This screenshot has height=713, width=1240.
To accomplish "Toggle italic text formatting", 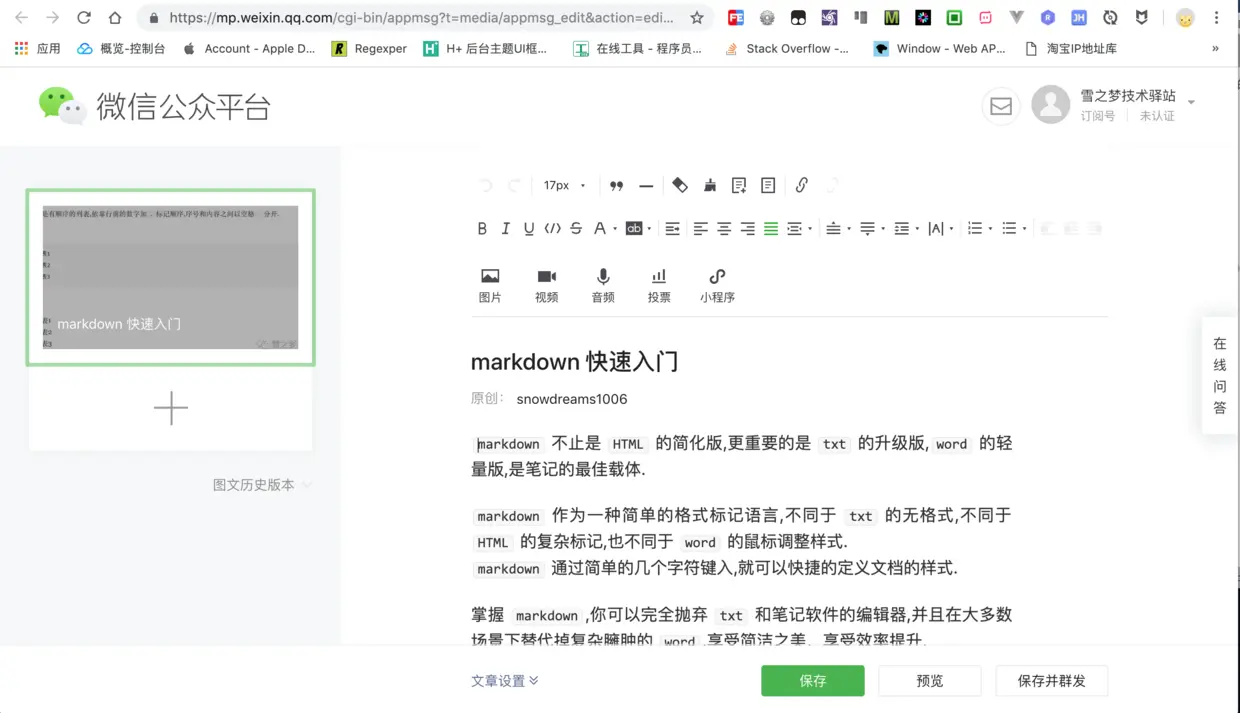I will tap(505, 228).
